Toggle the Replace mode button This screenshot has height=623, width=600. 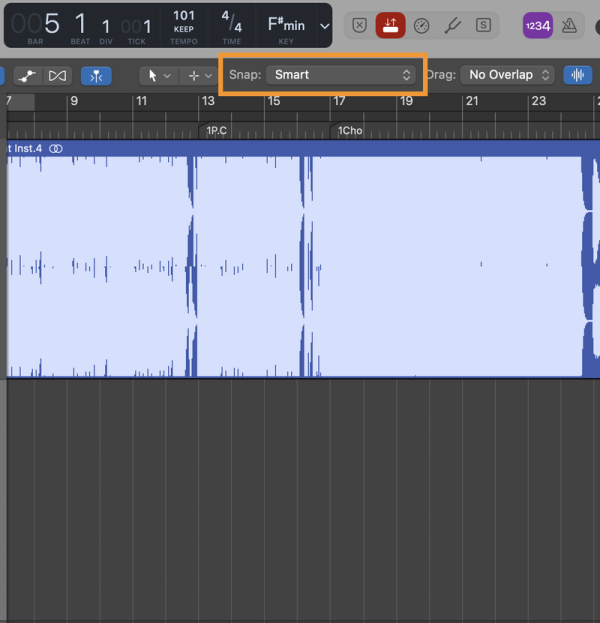pyautogui.click(x=360, y=25)
